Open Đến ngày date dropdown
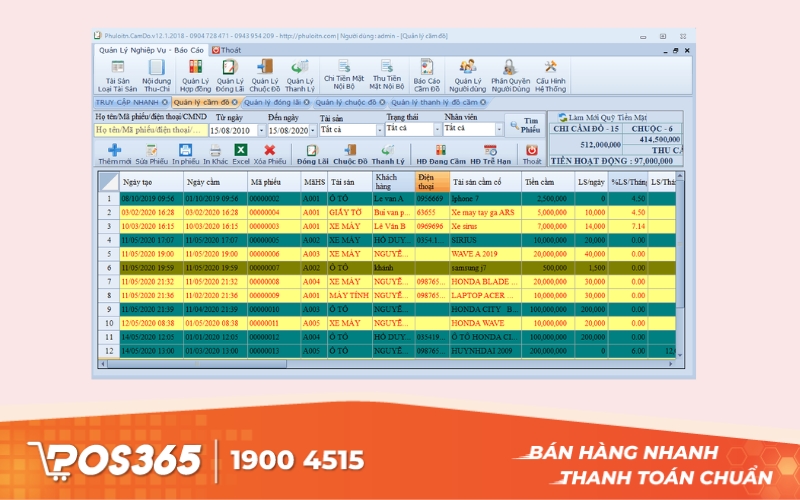This screenshot has width=800, height=500. pos(313,131)
